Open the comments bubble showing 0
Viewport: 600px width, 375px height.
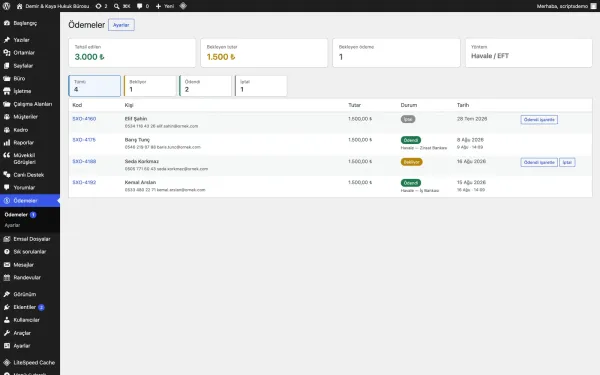click(x=143, y=6)
